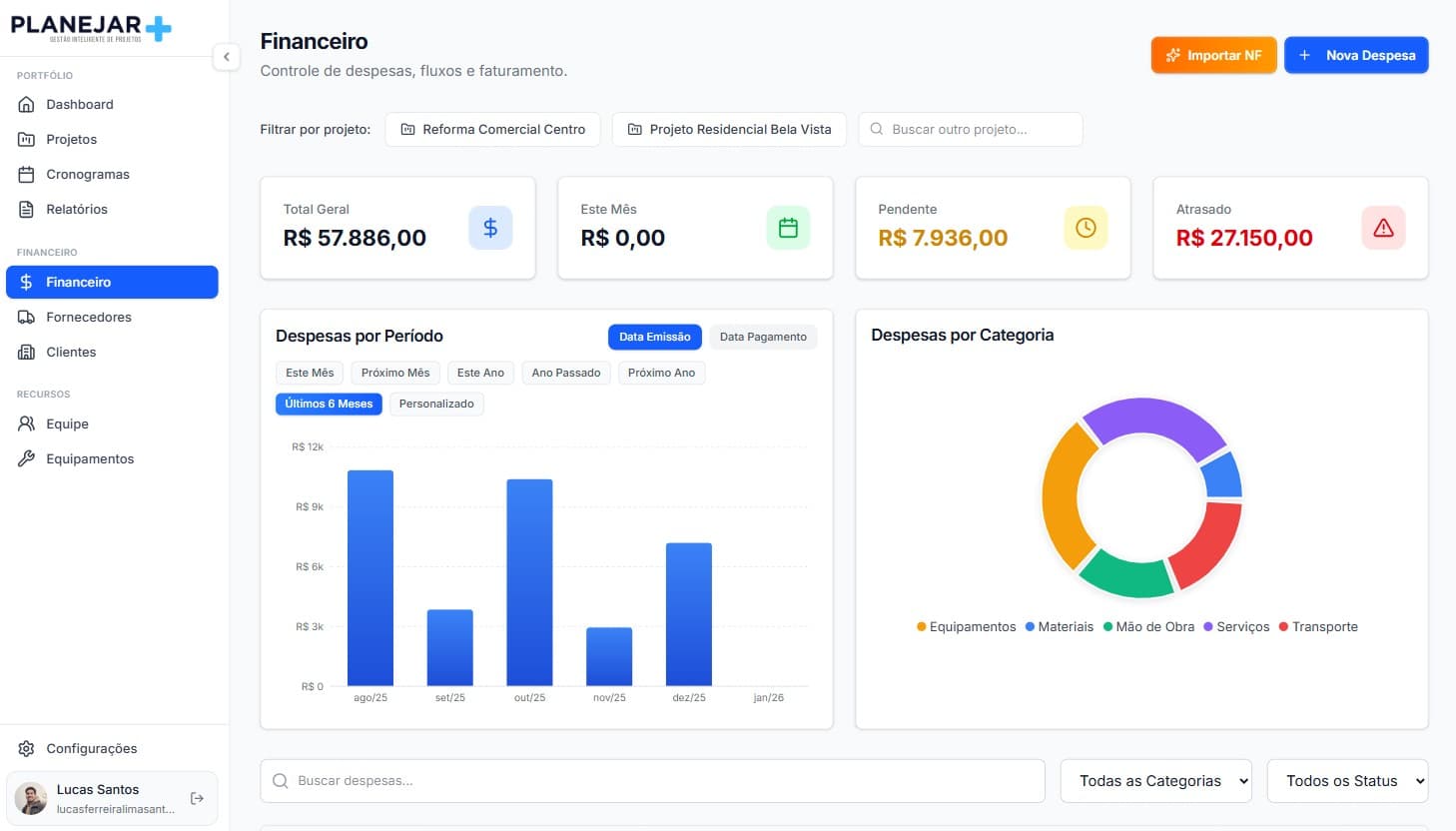Click the Buscar despesas search field
Viewport: 1456px width, 831px height.
coord(652,781)
